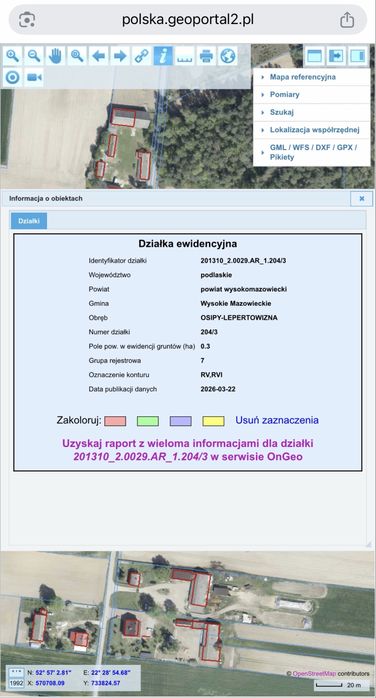Expand Pomiary section
Screen dimensions: 376x698
pos(311,94)
